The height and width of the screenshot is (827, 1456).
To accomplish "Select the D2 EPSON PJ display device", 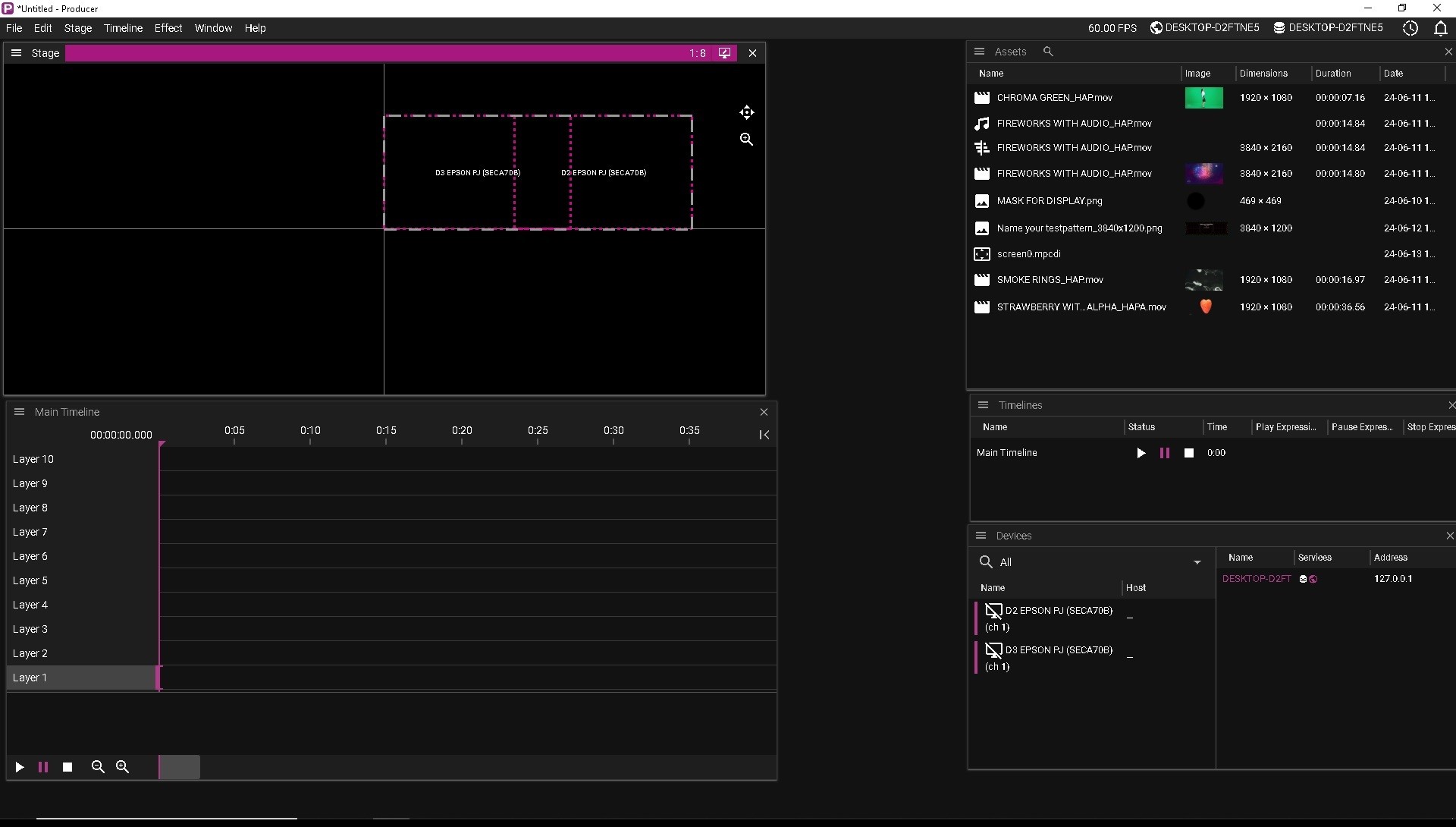I will (x=1058, y=611).
